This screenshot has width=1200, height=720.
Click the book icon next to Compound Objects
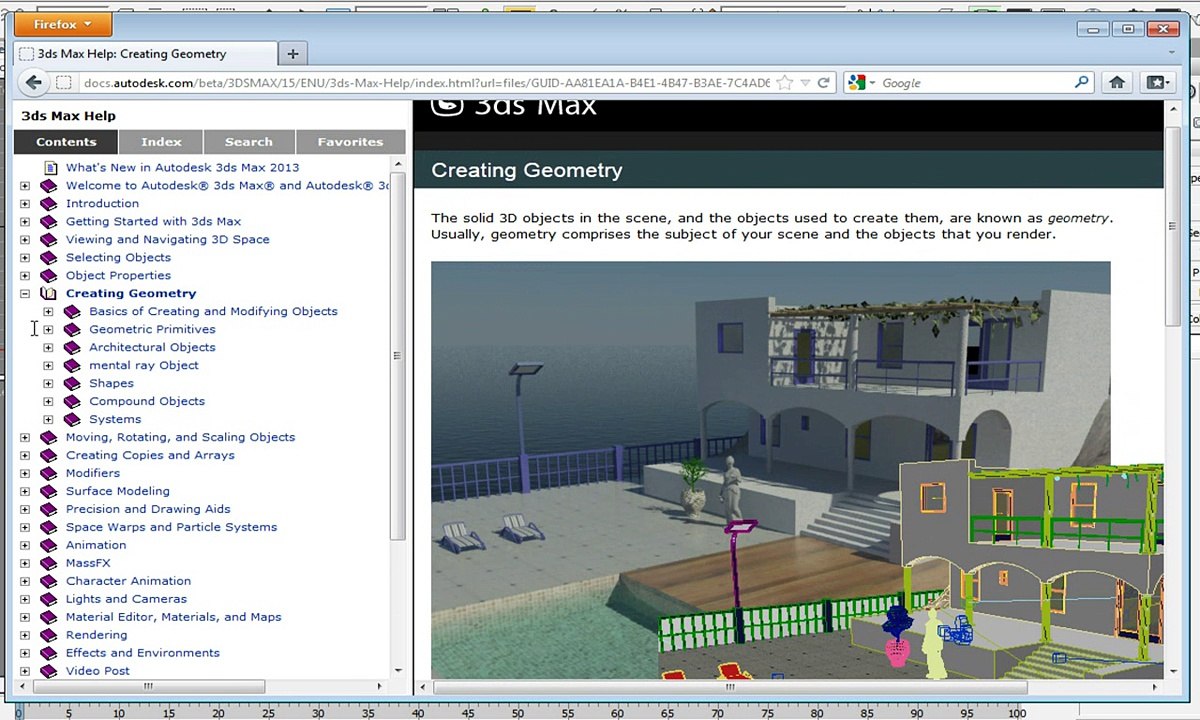[72, 401]
